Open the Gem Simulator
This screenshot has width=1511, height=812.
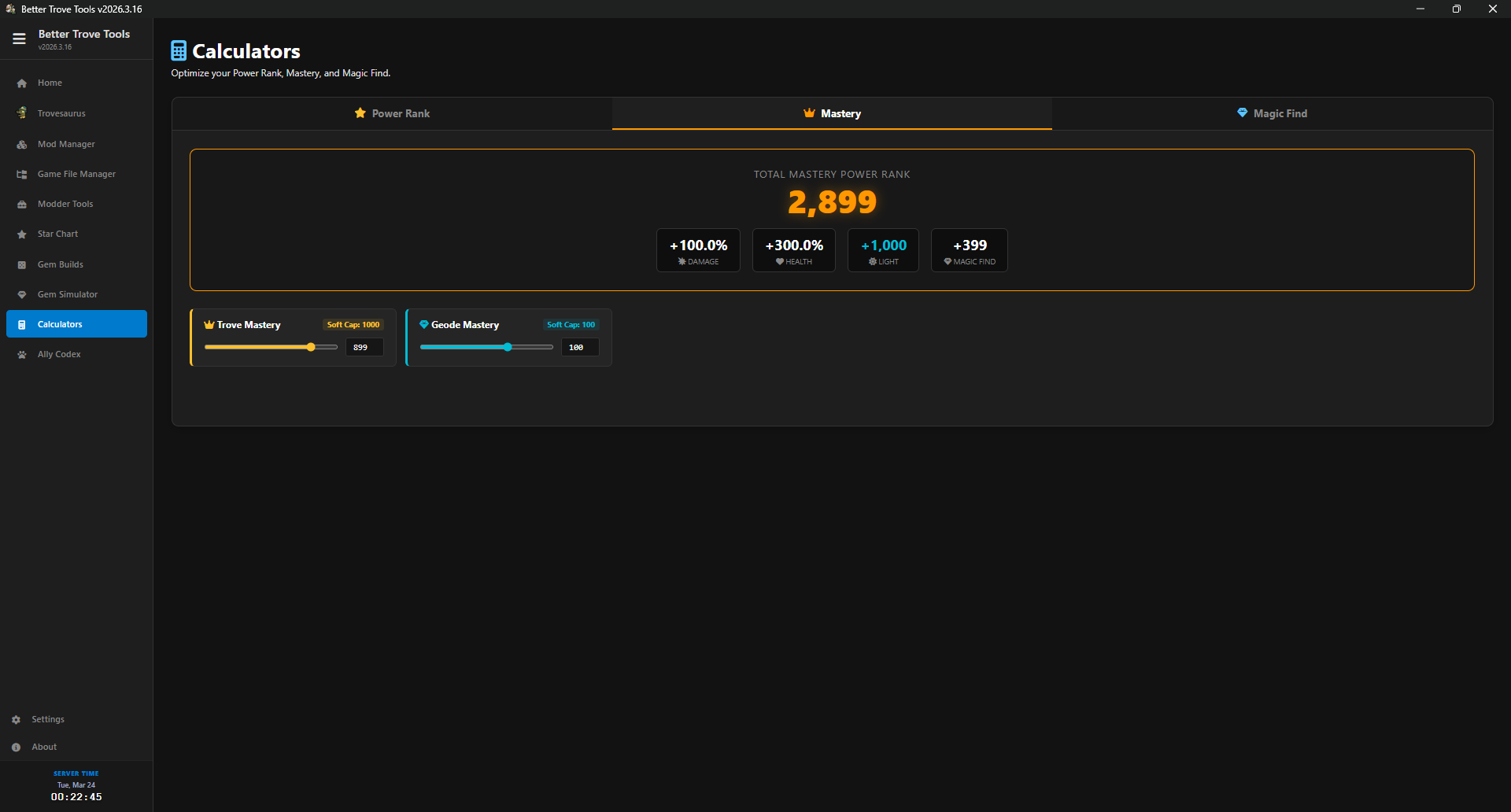tap(67, 293)
